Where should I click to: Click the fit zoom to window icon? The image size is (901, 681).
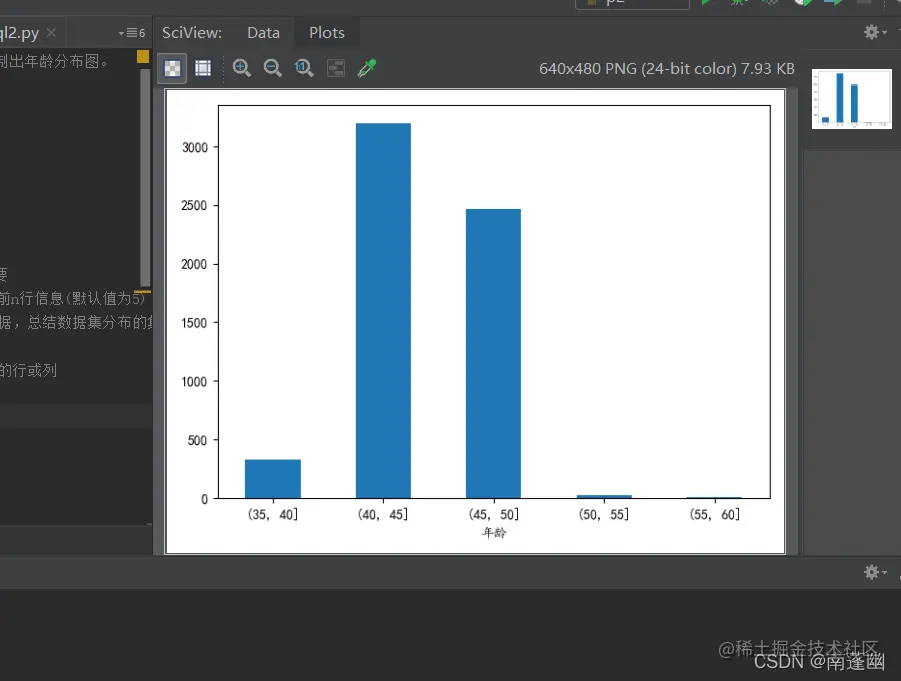point(336,68)
